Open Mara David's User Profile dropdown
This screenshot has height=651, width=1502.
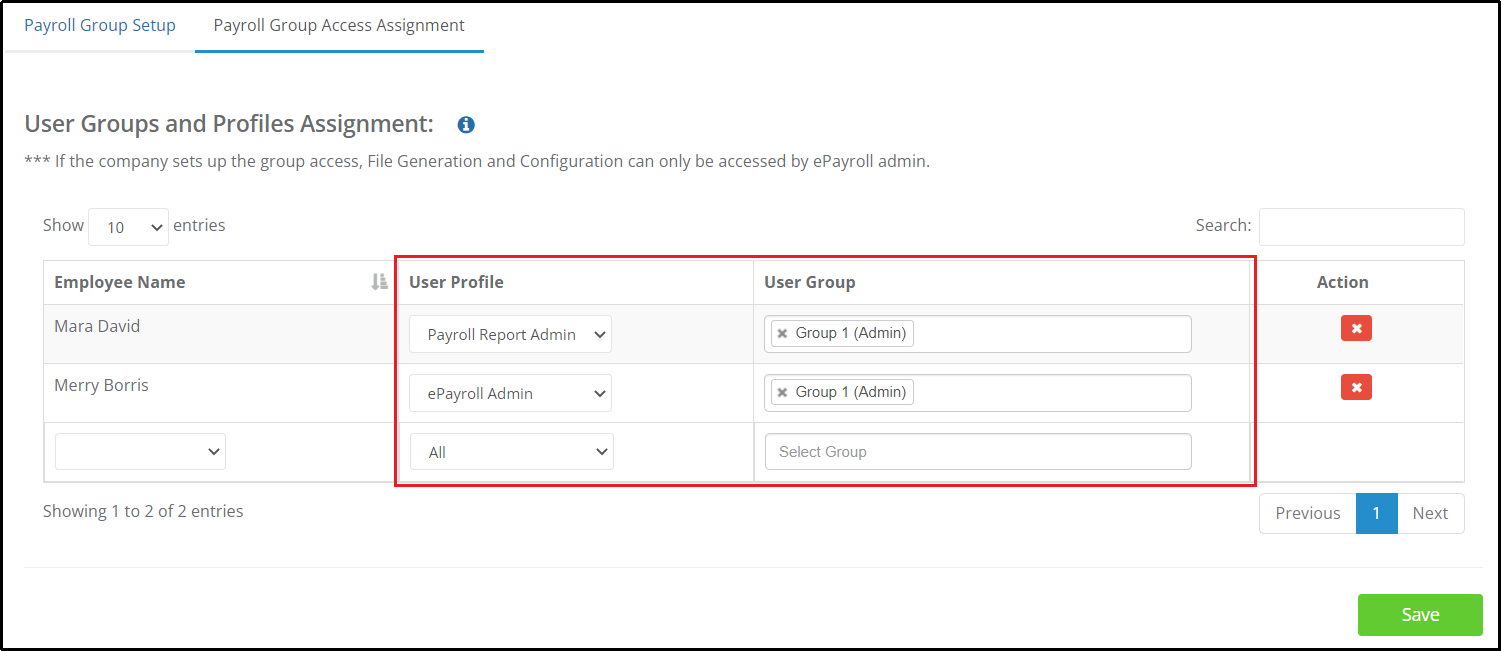[510, 335]
